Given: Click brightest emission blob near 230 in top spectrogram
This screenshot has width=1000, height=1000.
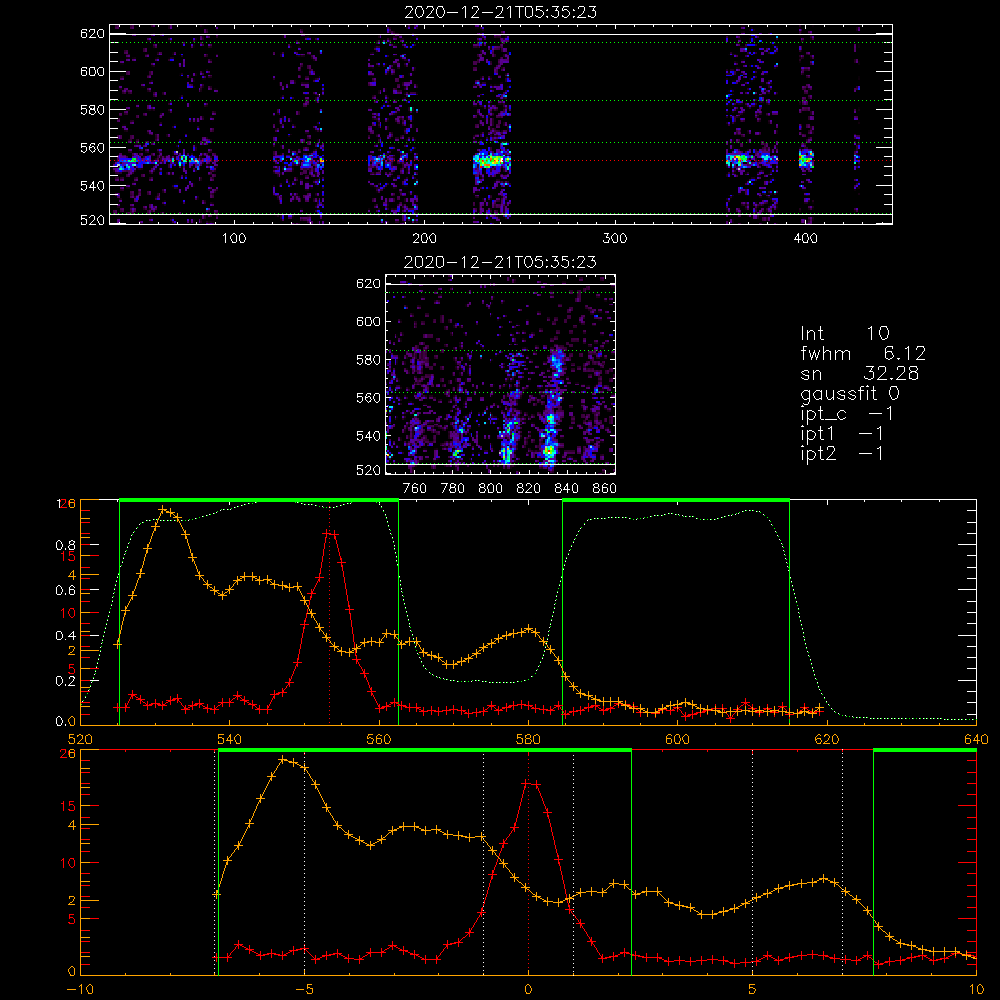Looking at the screenshot, I should pos(490,161).
